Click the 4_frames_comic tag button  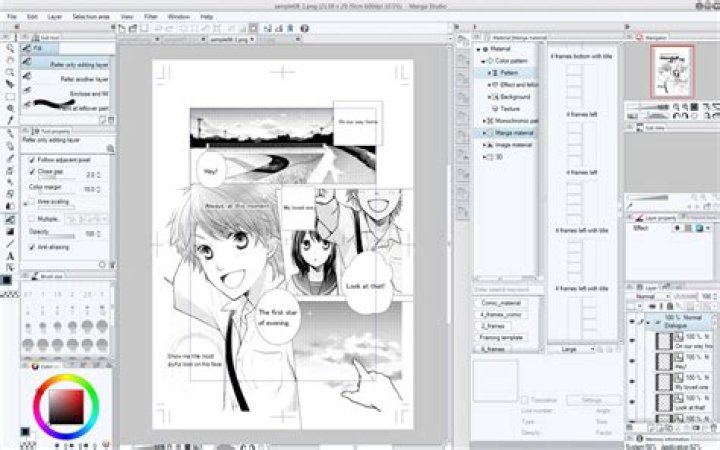(501, 315)
